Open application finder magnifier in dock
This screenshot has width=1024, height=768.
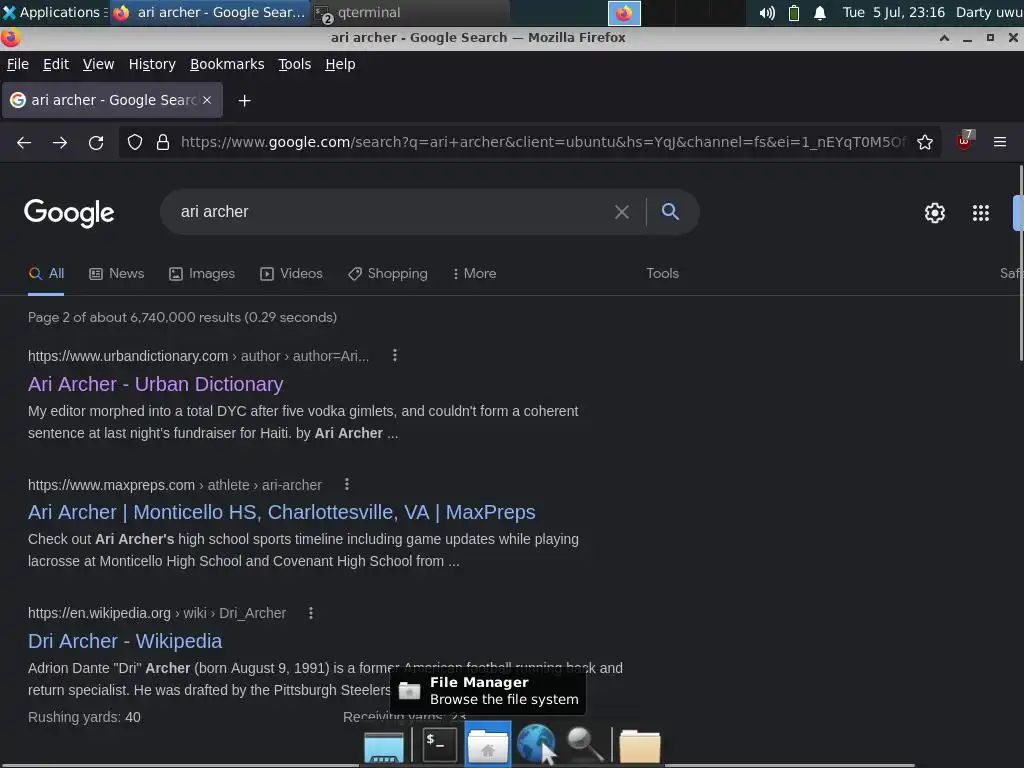584,745
